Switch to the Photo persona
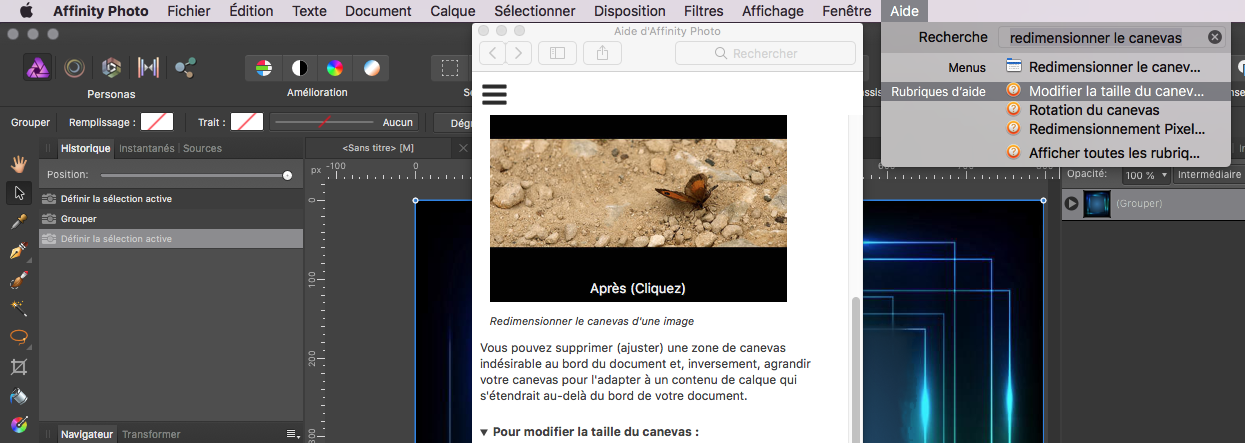Screen dimensions: 1245x443 click(x=38, y=68)
